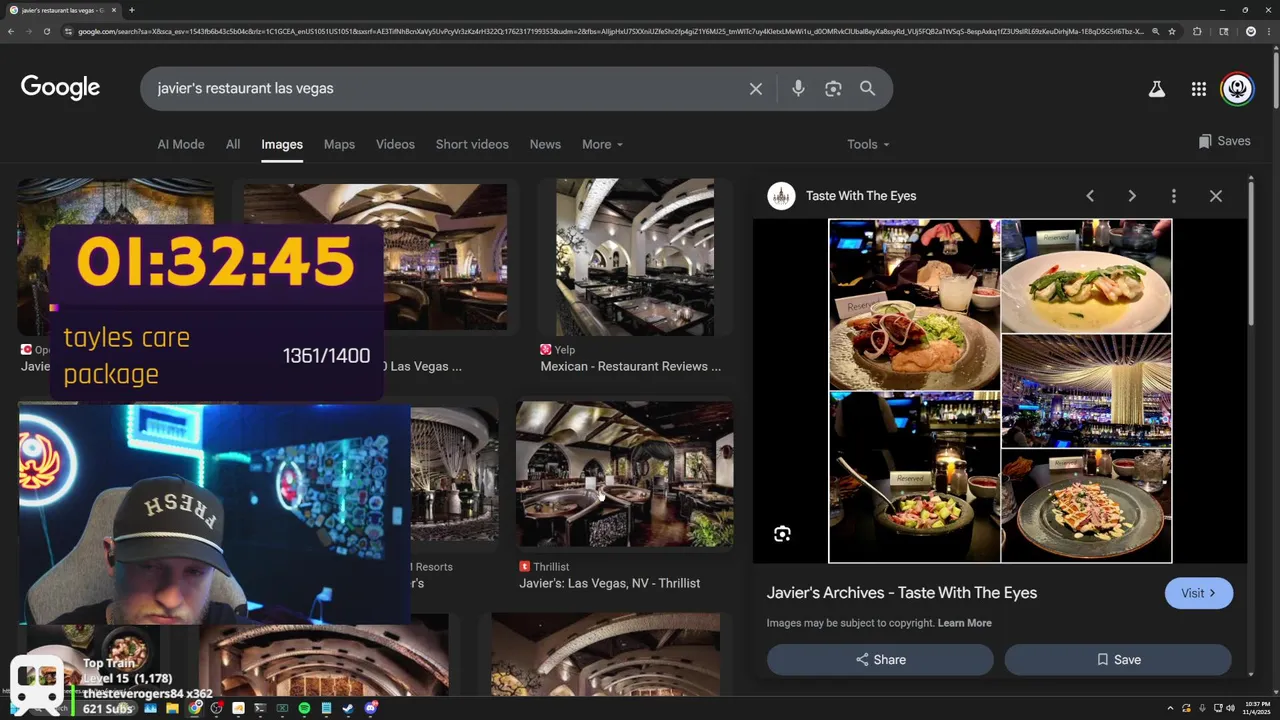Open the Saves collection link
1280x720 pixels.
[1224, 141]
